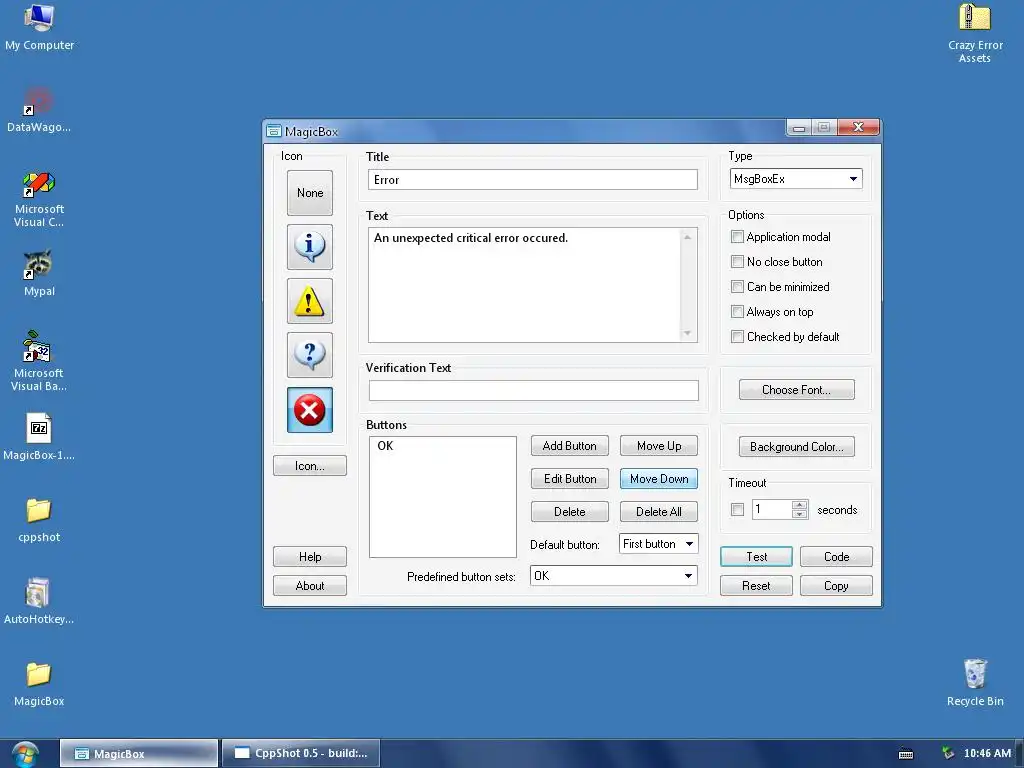Click Add Button
This screenshot has height=768, width=1024.
pos(569,445)
